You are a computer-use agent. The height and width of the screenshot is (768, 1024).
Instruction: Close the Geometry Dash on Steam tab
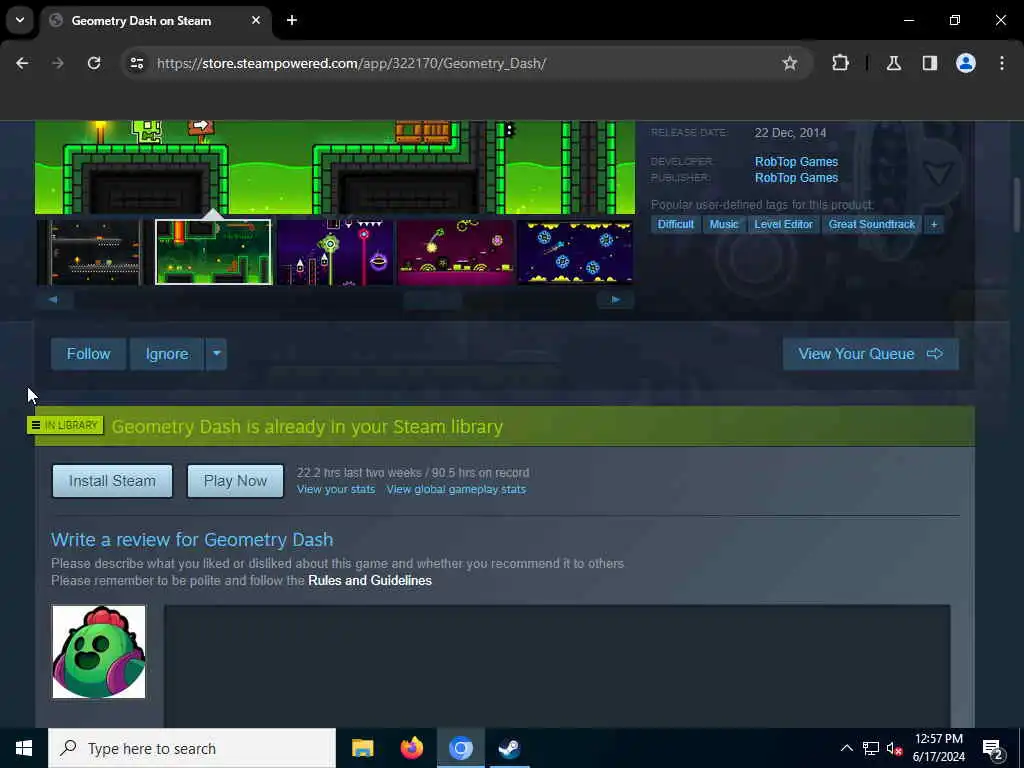tap(256, 20)
